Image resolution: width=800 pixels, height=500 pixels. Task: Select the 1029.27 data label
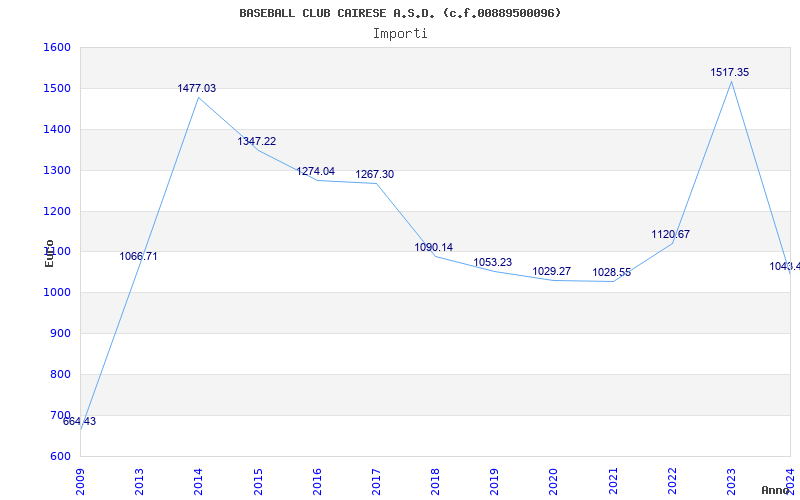(552, 271)
